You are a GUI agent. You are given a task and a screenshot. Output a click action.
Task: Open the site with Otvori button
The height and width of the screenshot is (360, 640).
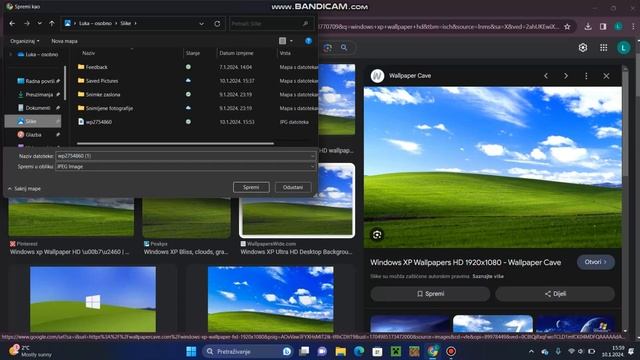point(596,262)
